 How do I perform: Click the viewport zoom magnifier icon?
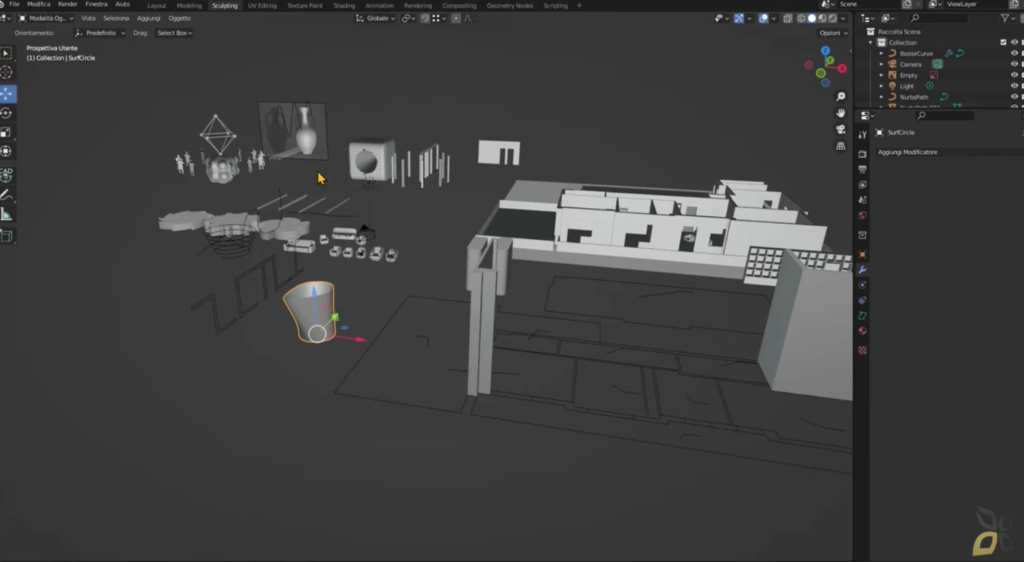(x=840, y=97)
